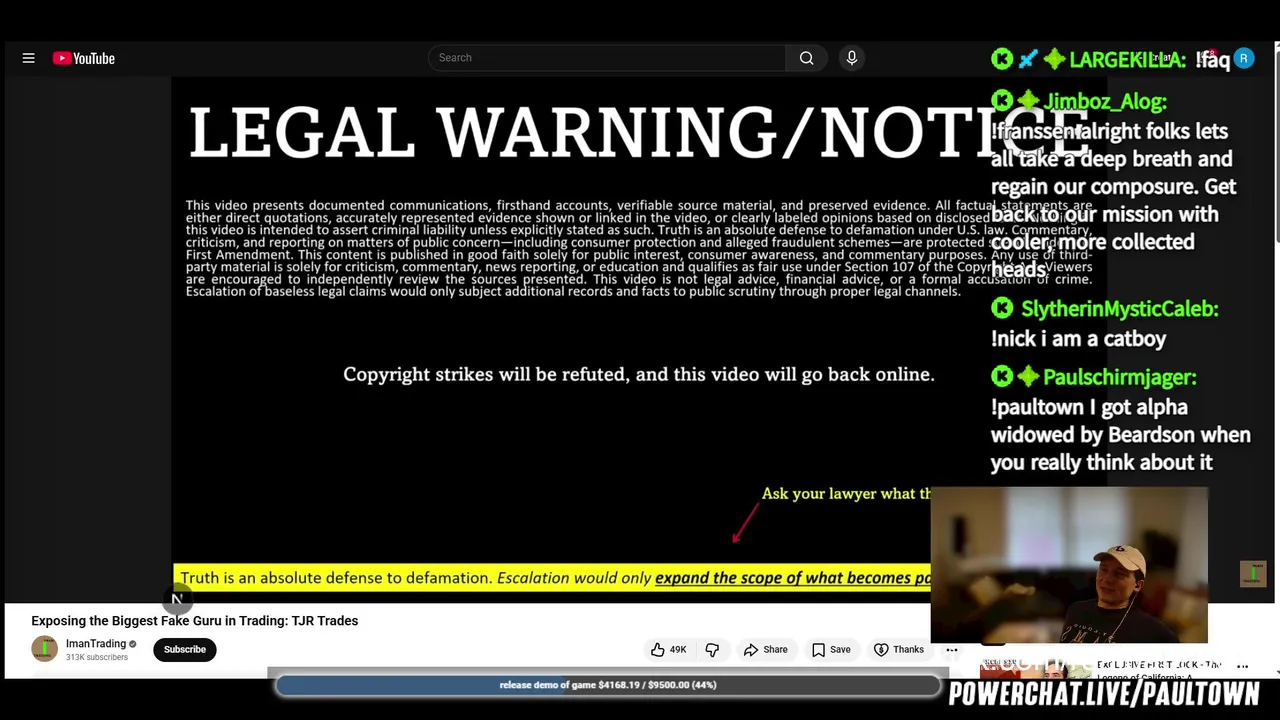Viewport: 1280px width, 720px height.
Task: Click the Paulschrmjager chat username
Action: [1119, 377]
